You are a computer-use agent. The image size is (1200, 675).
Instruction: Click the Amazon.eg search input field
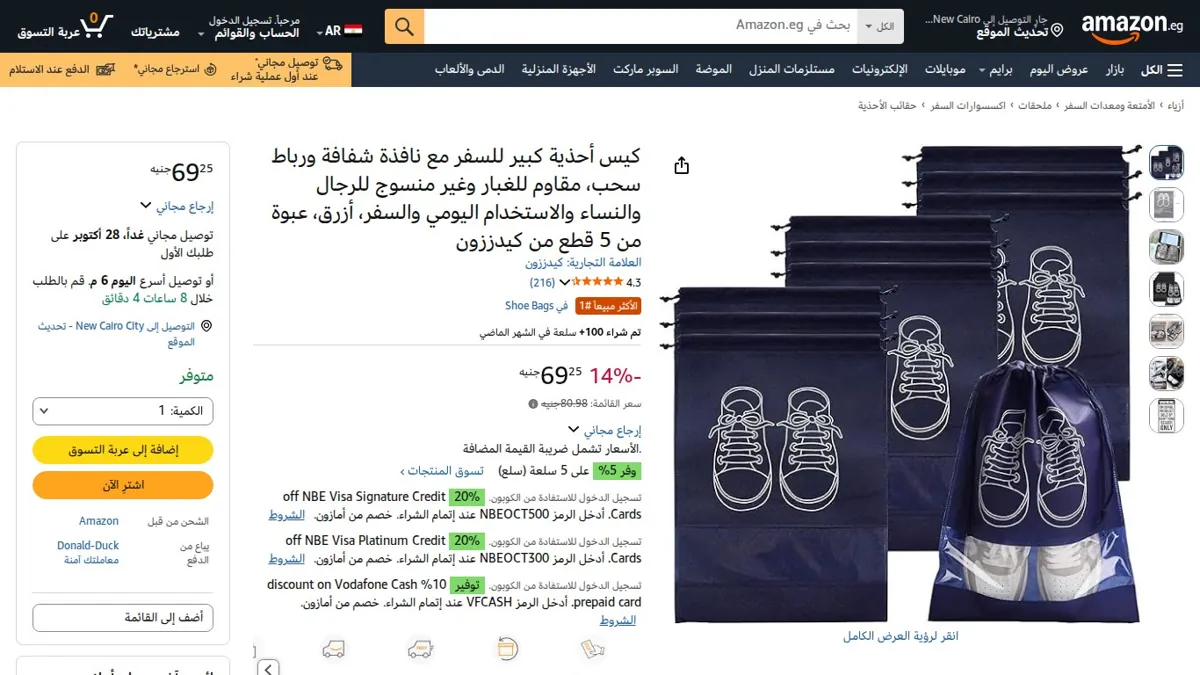pyautogui.click(x=641, y=27)
